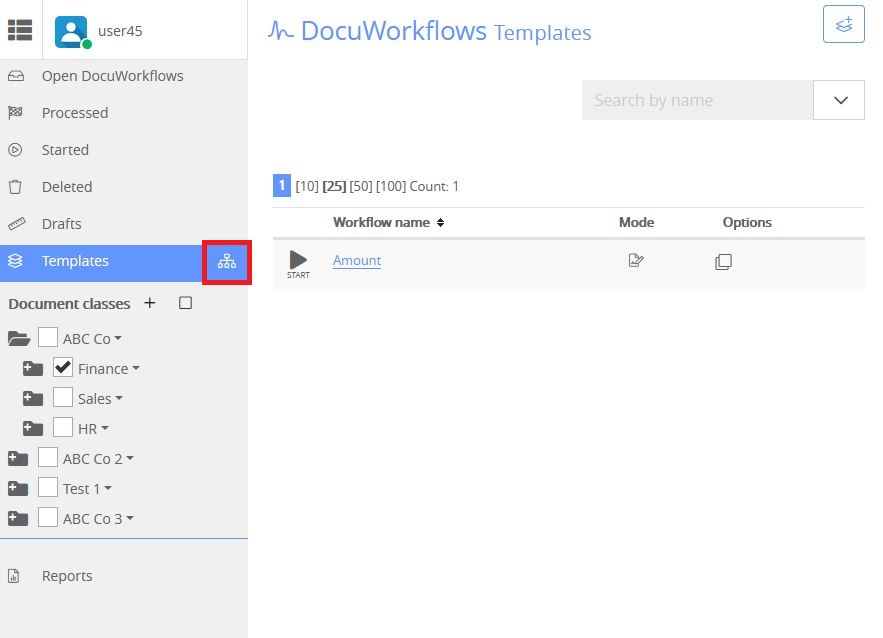Expand the HR folder
883x638 pixels.
tap(33, 429)
